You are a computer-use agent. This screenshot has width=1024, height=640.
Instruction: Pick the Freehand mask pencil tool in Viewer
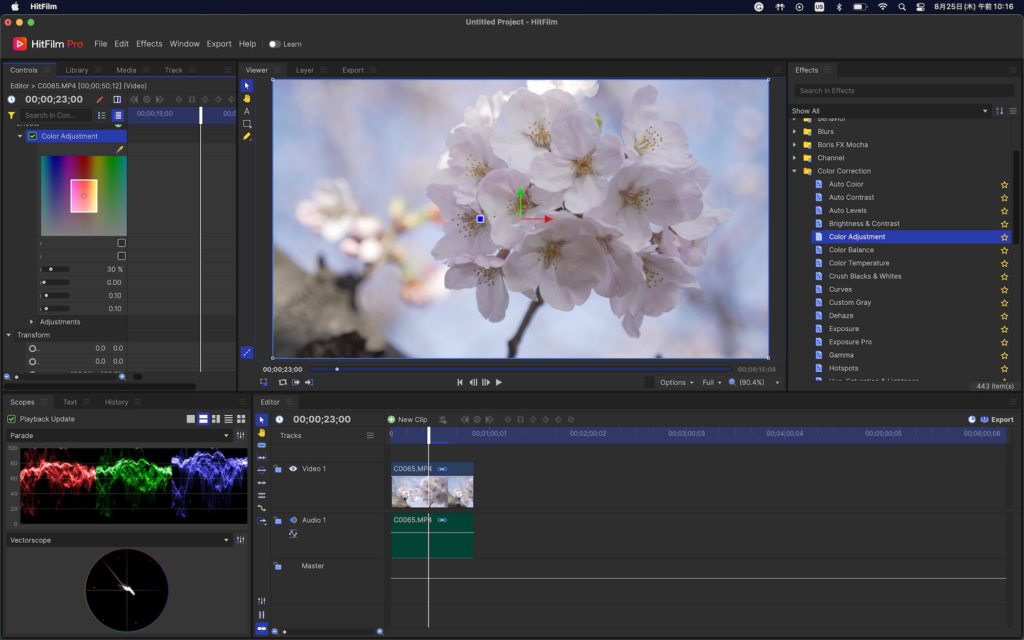pos(247,136)
